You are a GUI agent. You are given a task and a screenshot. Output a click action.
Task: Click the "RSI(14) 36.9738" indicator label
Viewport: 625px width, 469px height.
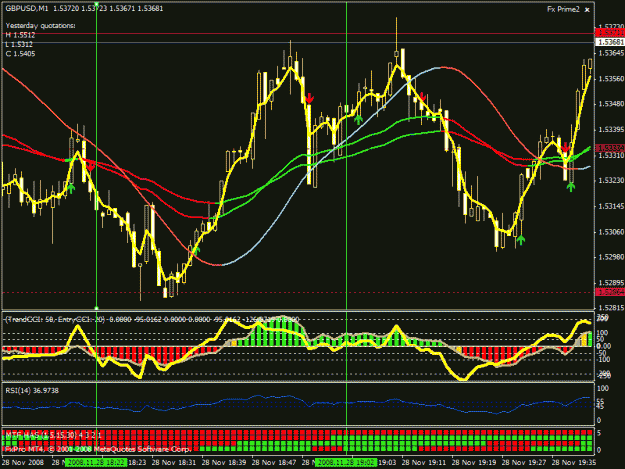32,391
